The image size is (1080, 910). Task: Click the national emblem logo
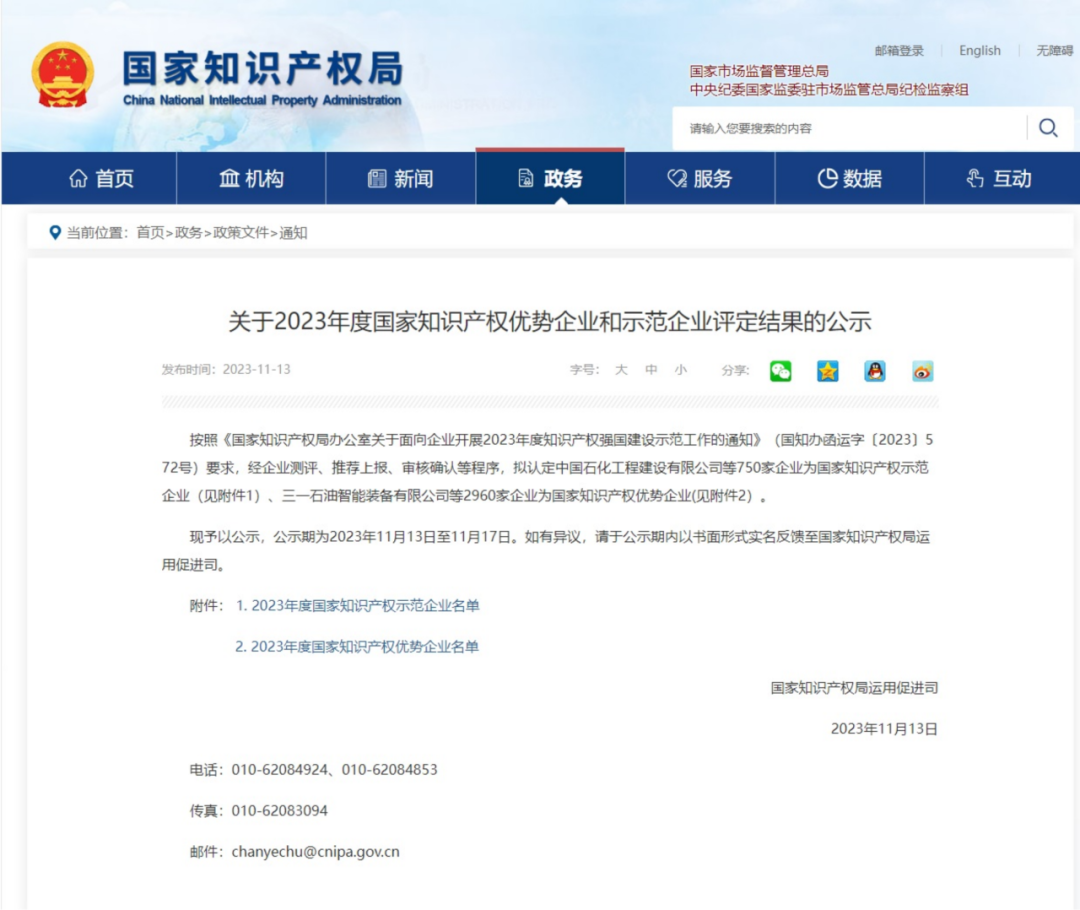coord(64,73)
